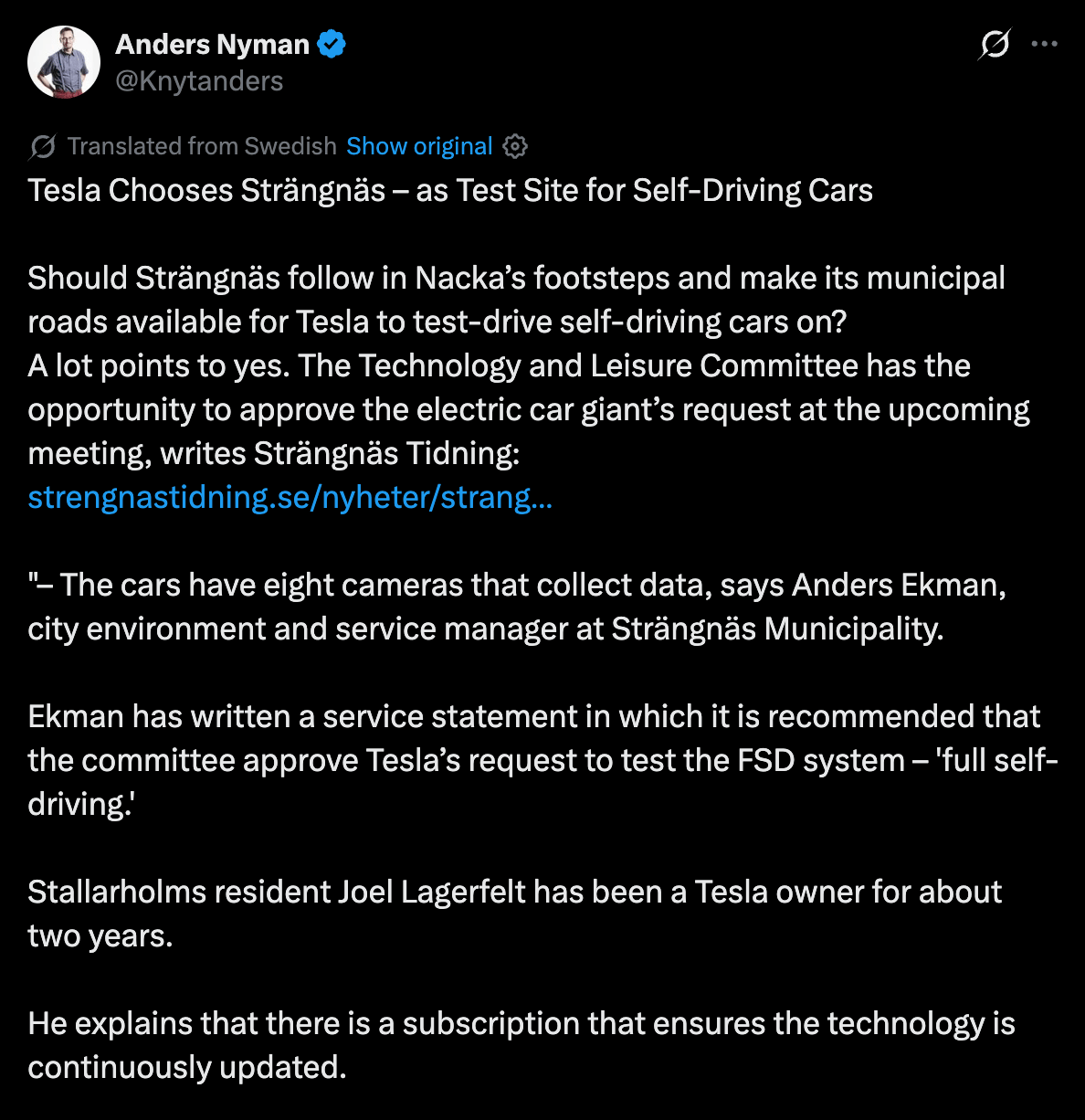
Task: Click the line 'city environment and service manager'
Action: (485, 629)
